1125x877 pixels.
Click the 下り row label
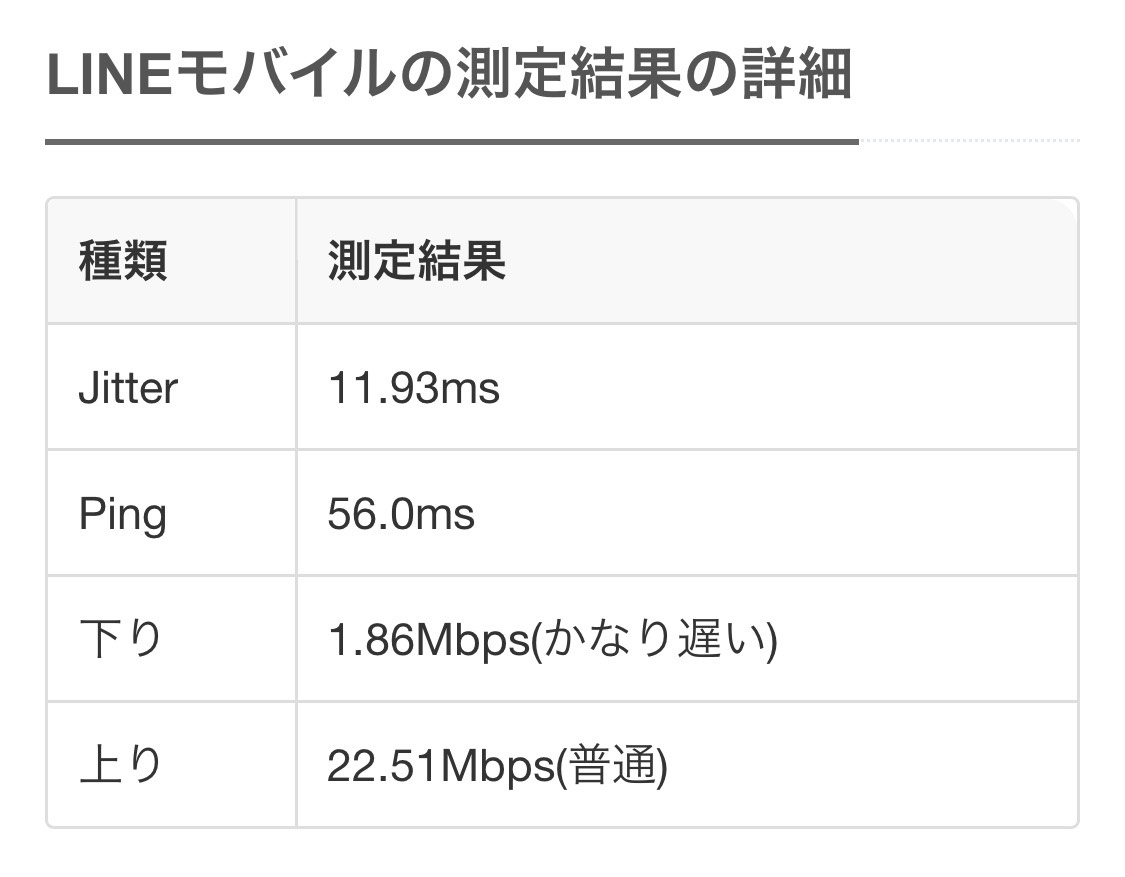(x=121, y=639)
